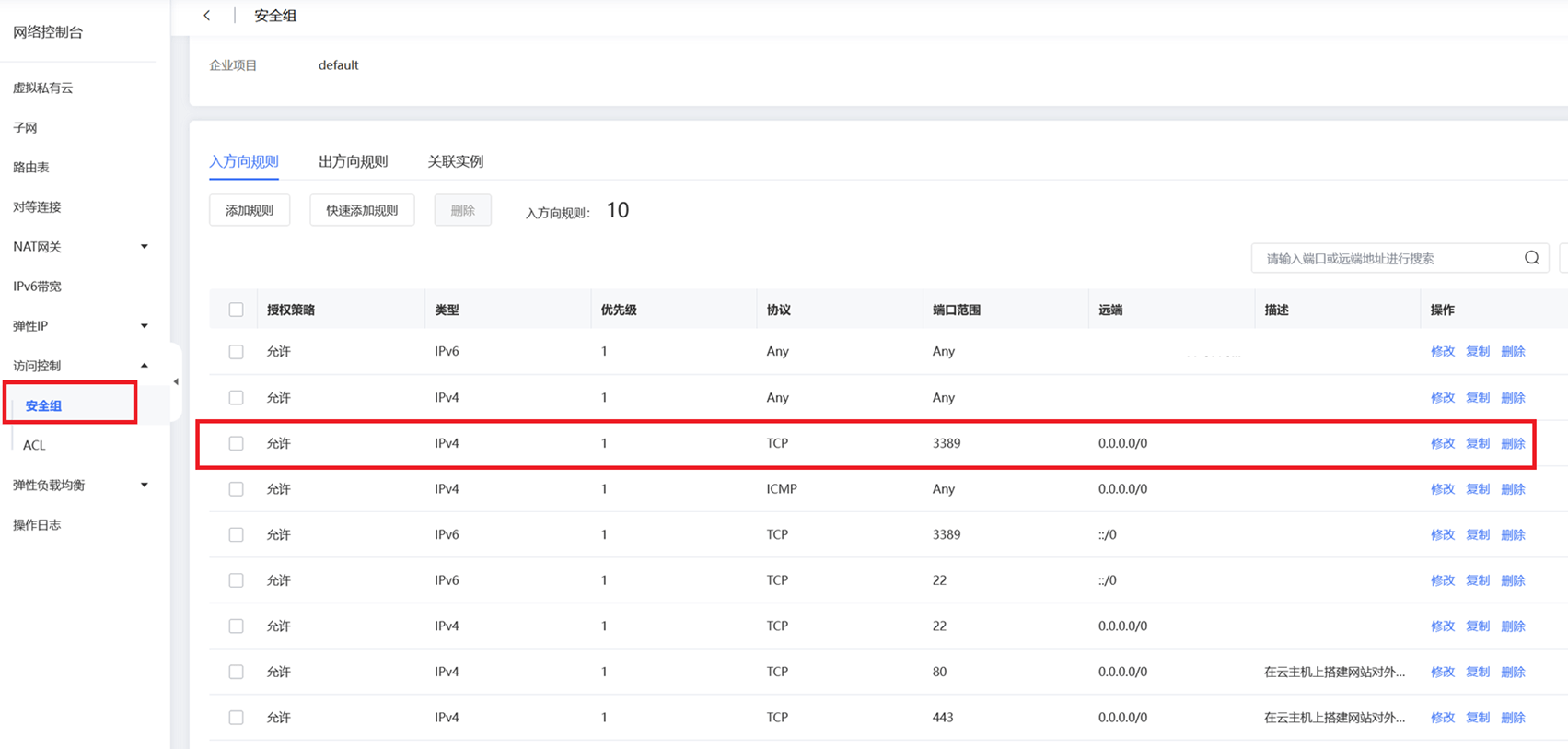Click 复制 link for the ICMP rule
This screenshot has height=749, width=1568.
tap(1478, 489)
